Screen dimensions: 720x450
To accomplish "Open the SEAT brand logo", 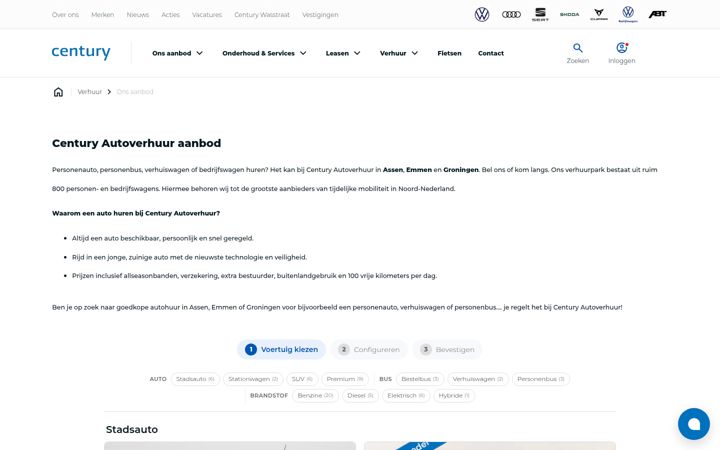I will (x=540, y=15).
